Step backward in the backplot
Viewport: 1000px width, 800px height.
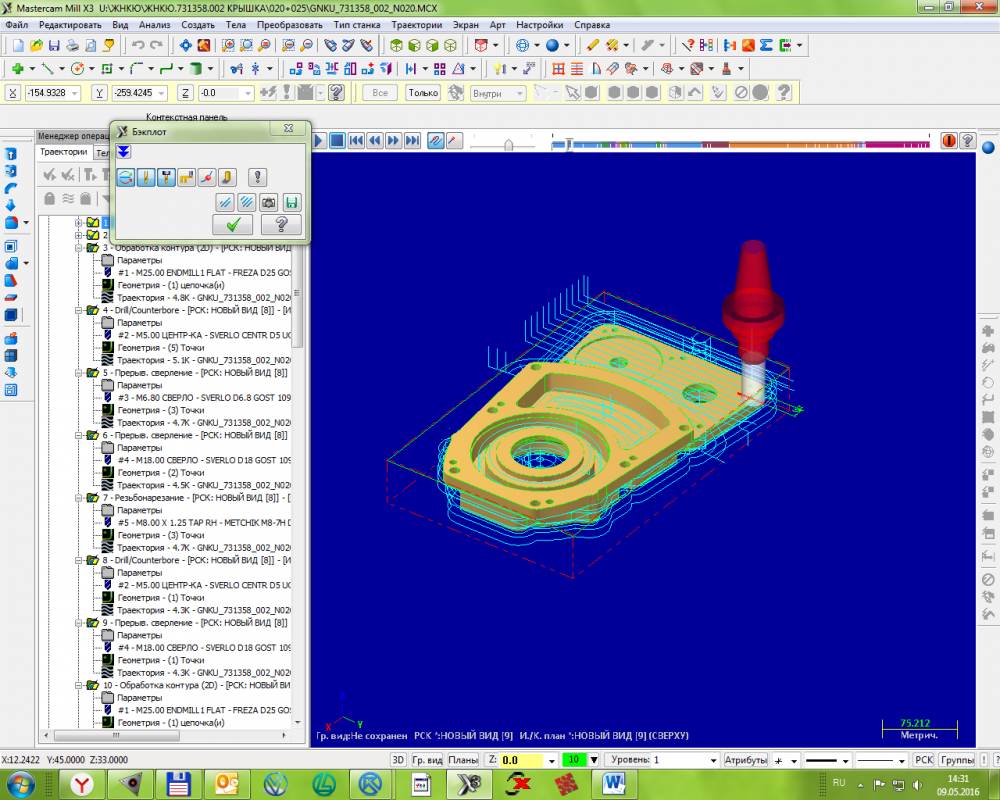click(x=375, y=140)
